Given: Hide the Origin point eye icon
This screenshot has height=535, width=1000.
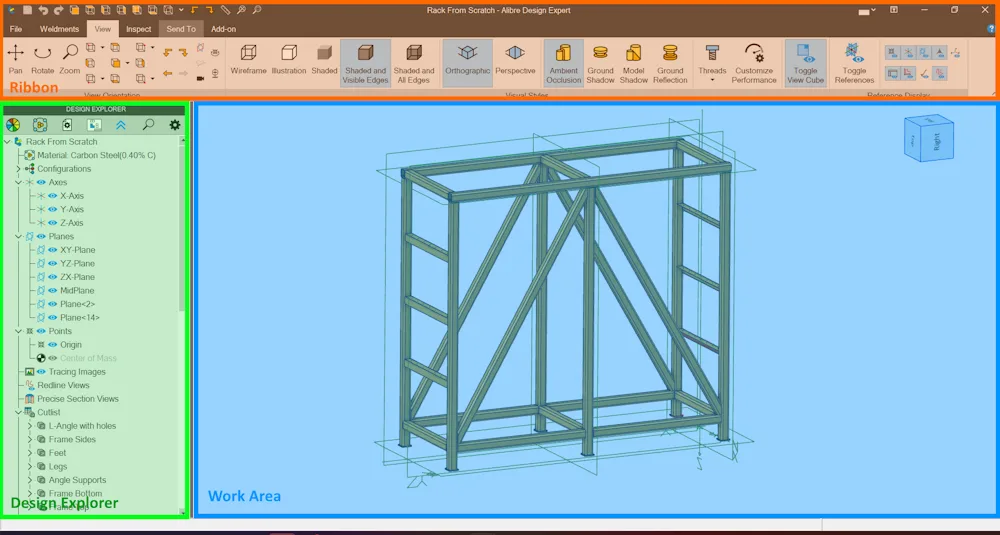Looking at the screenshot, I should 53,344.
